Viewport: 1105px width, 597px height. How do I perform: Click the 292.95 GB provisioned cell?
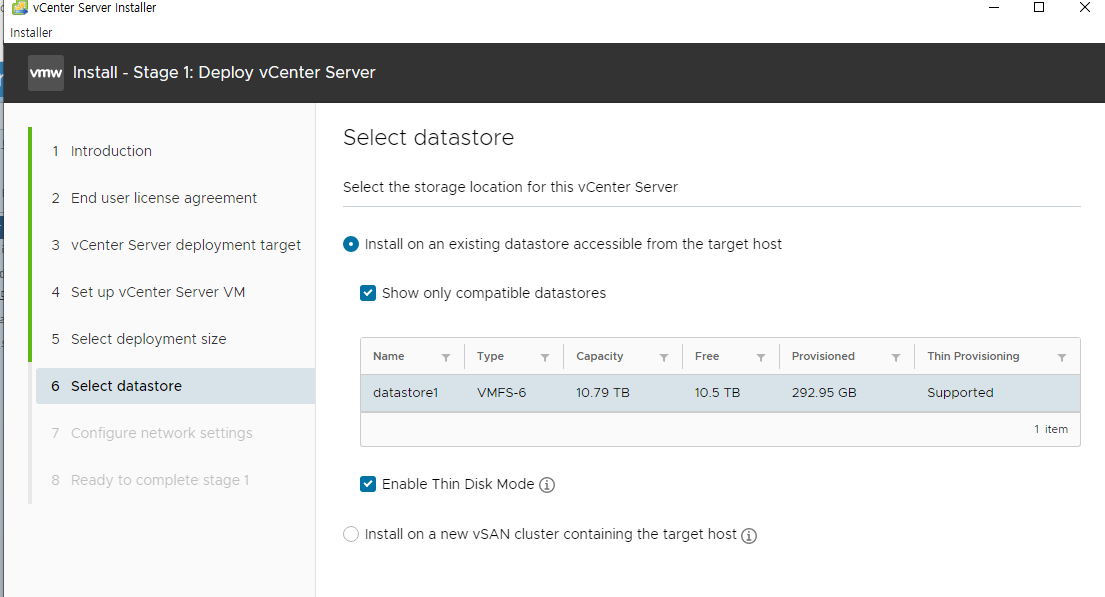point(824,393)
